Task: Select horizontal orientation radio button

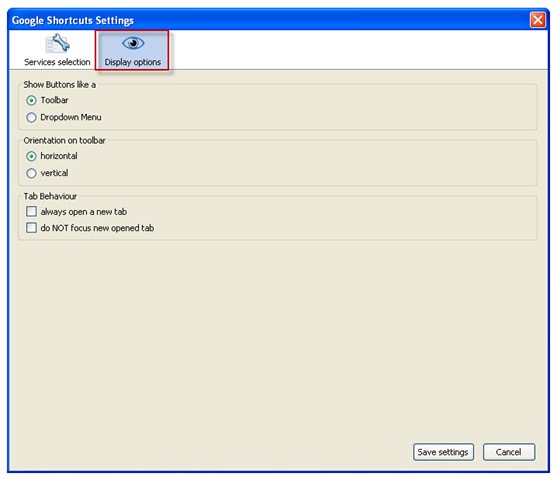Action: coord(31,156)
